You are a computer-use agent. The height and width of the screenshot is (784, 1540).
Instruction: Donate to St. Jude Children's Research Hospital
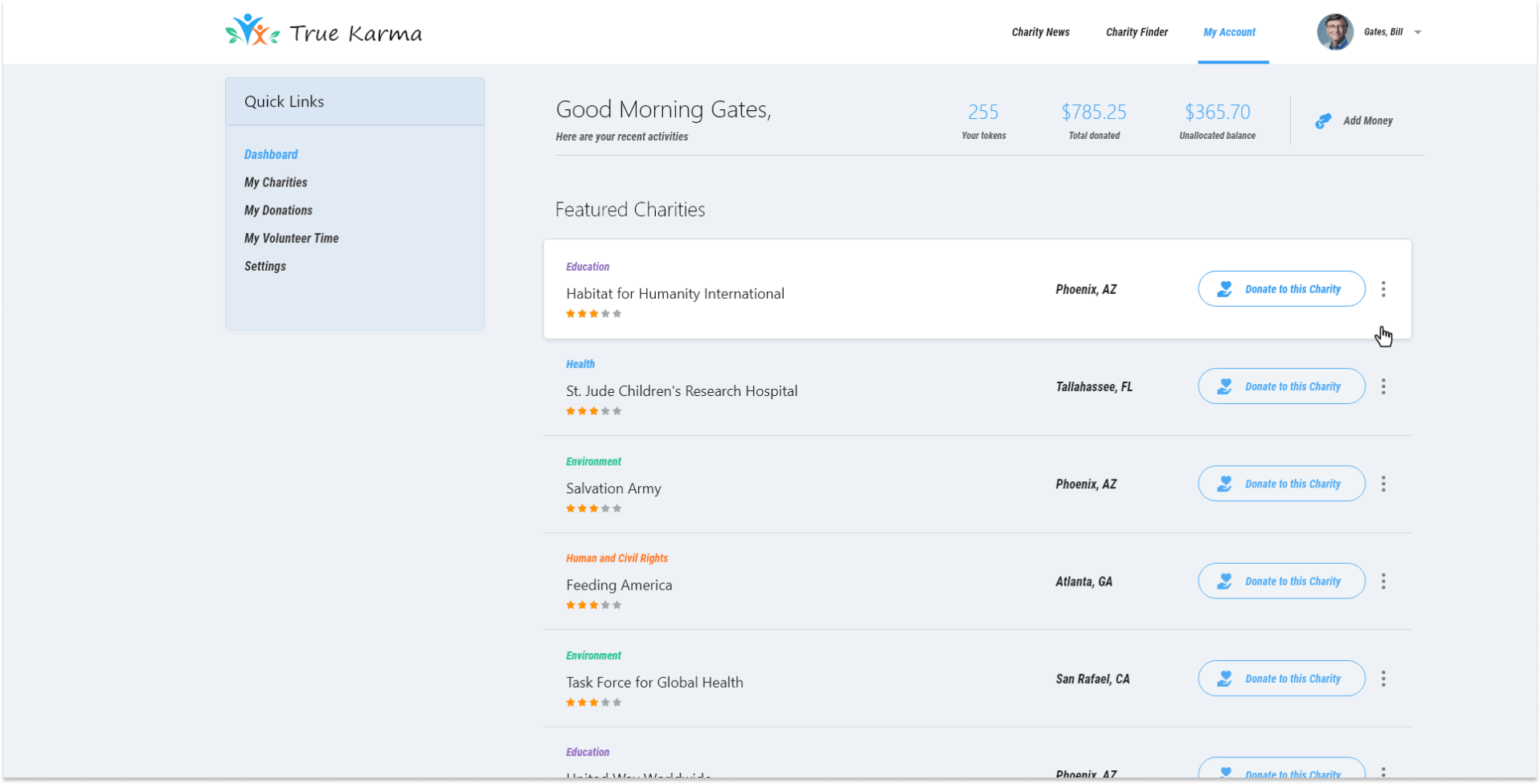(1281, 386)
